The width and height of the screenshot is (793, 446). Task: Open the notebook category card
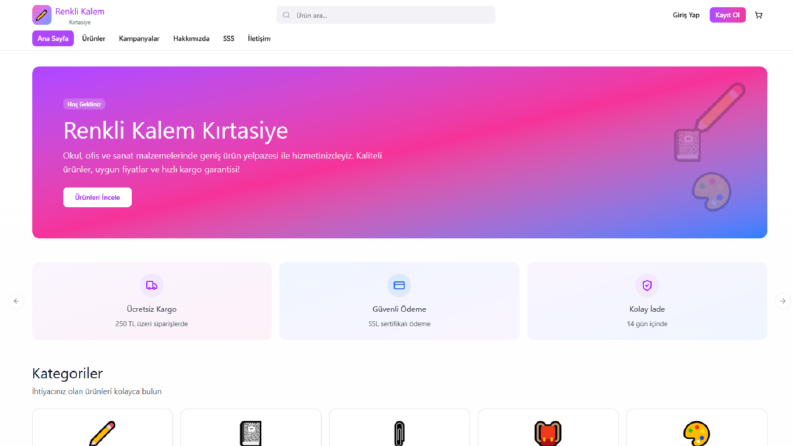click(x=251, y=428)
